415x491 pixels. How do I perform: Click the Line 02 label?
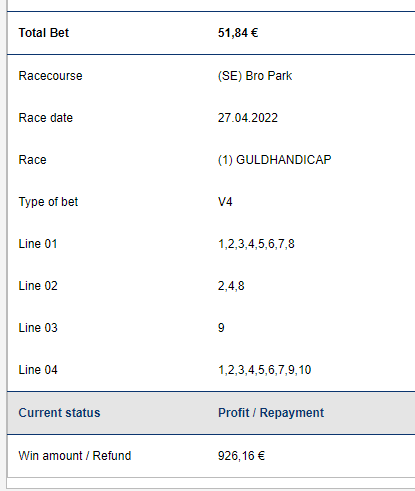tap(38, 286)
